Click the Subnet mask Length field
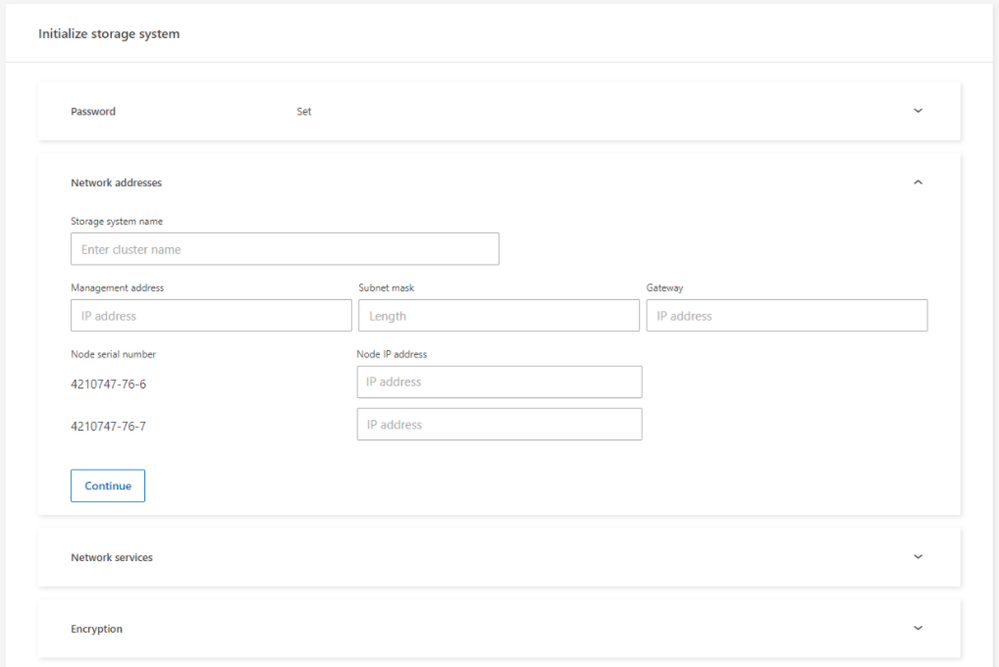999x667 pixels. 498,316
